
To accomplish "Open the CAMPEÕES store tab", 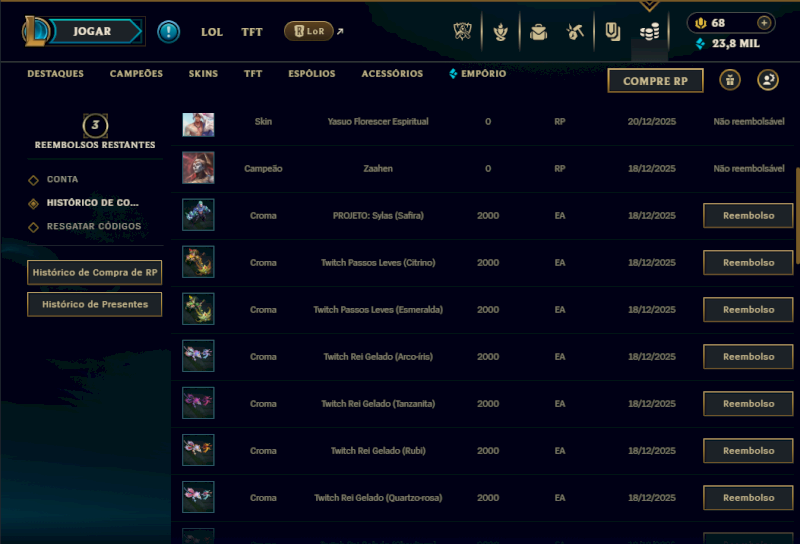I will 136,73.
